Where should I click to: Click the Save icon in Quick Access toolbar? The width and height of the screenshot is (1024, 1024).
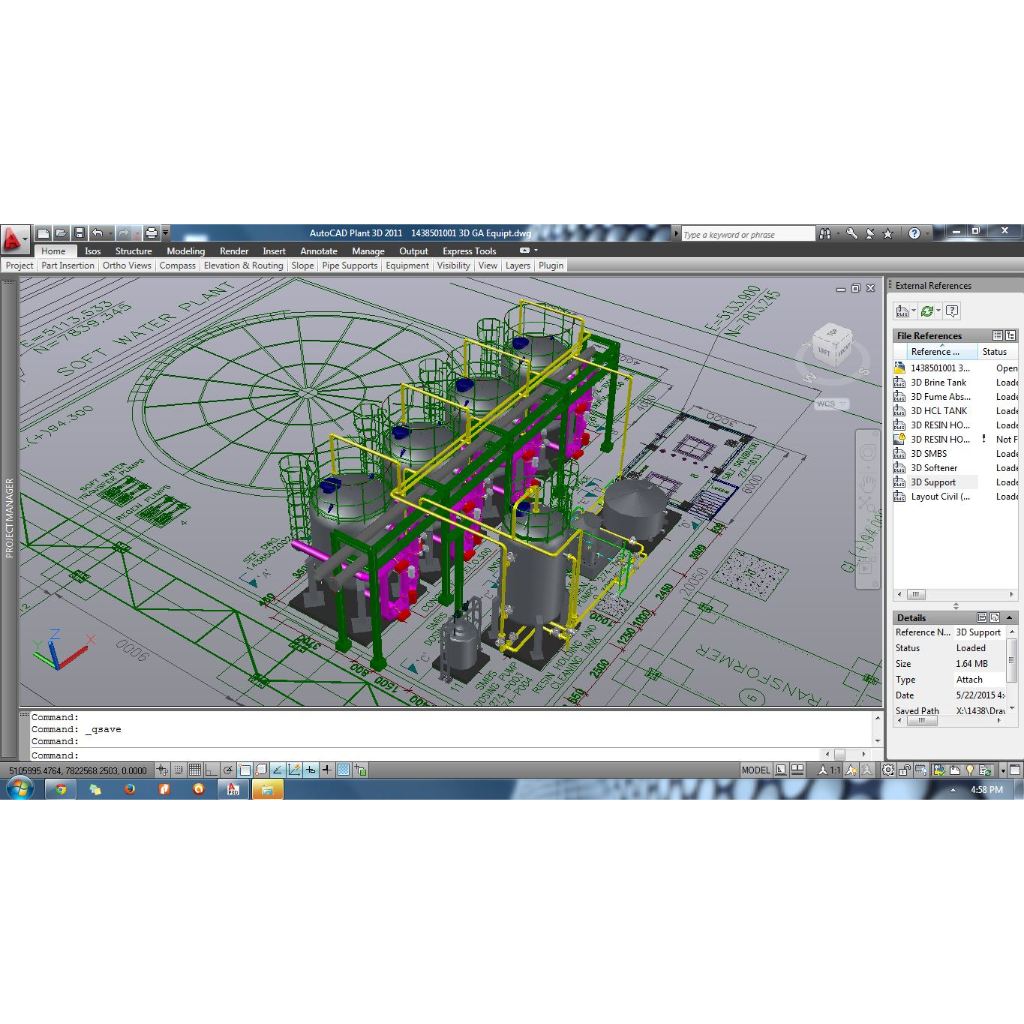[79, 233]
